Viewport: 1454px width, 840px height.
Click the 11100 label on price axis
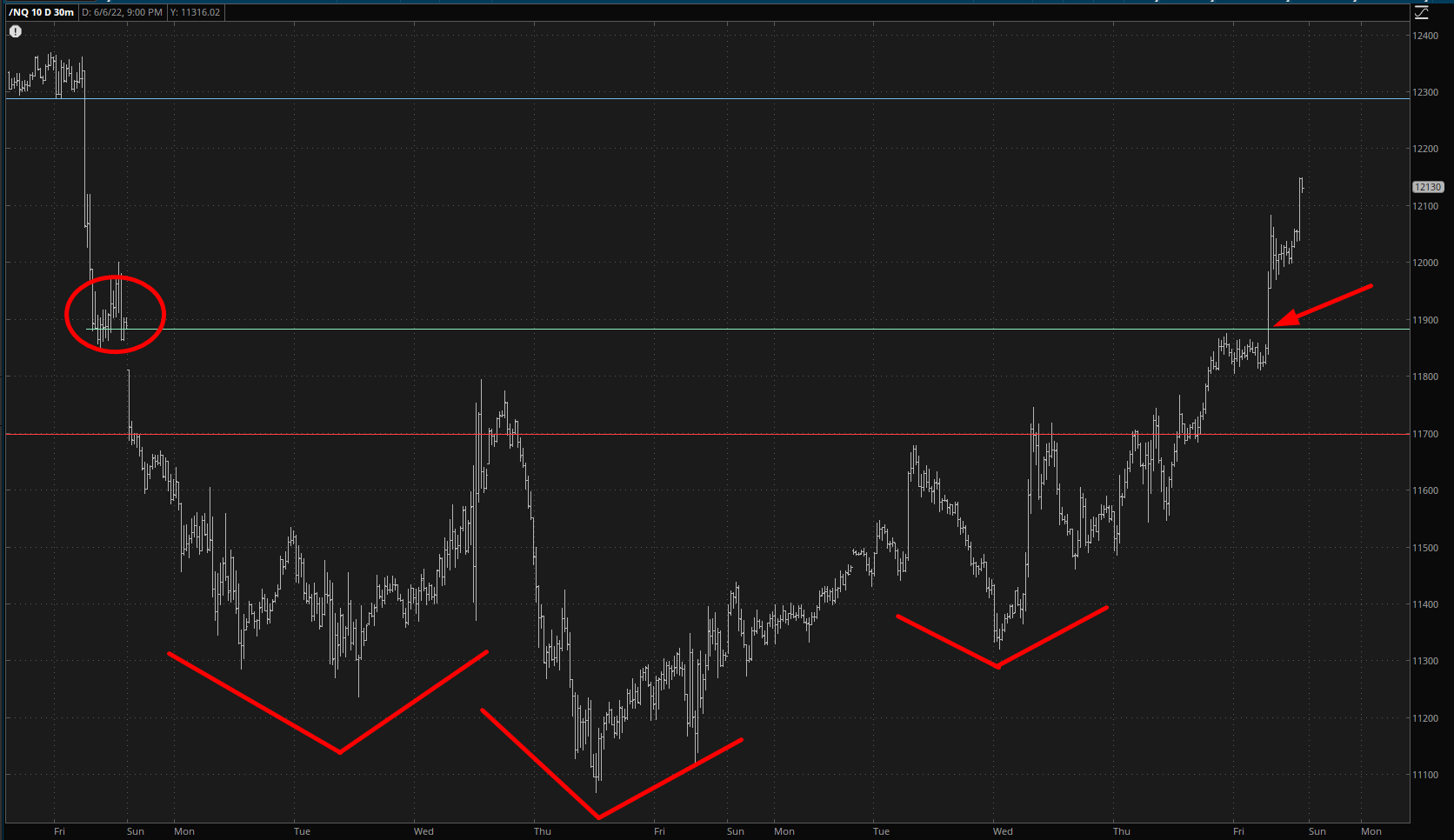pos(1425,775)
